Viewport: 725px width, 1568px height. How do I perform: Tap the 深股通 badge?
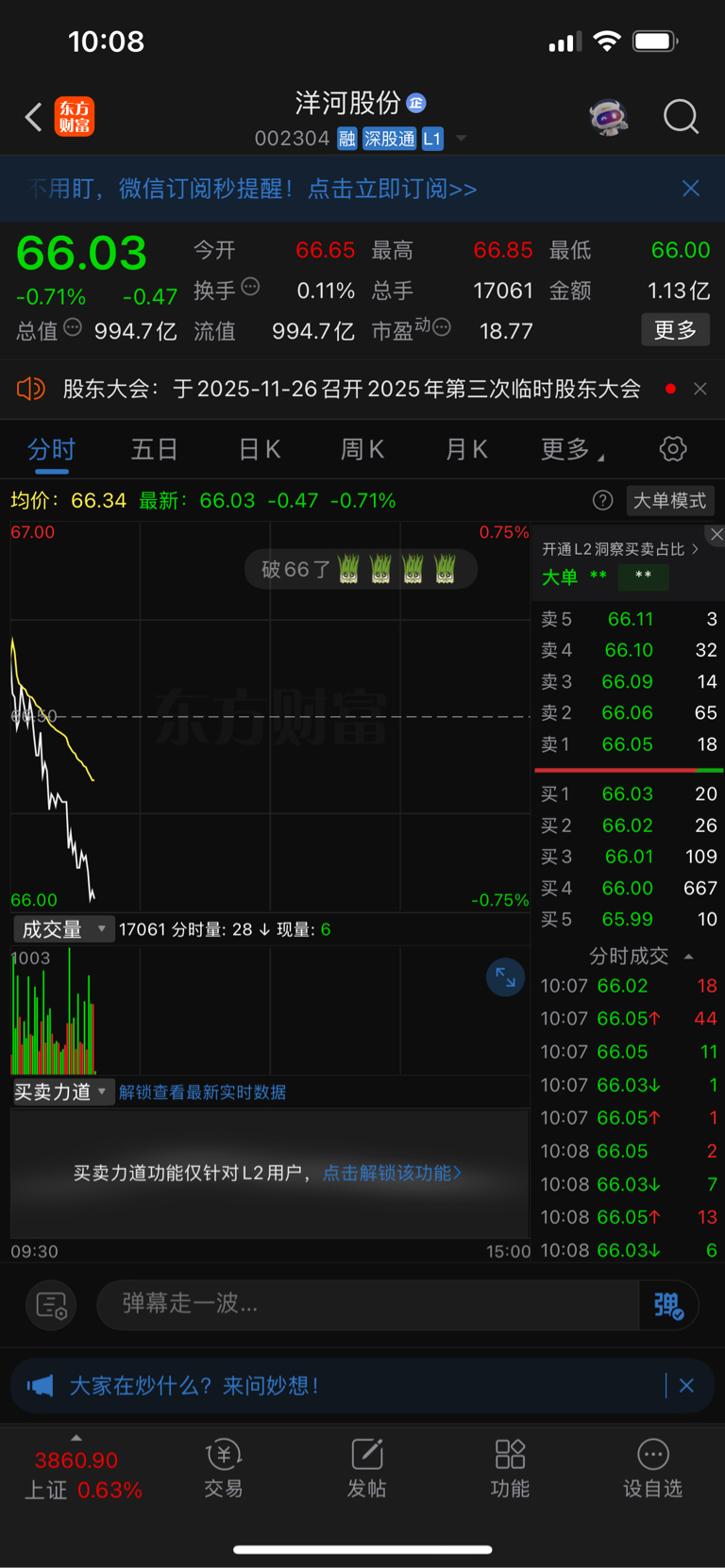pos(390,139)
